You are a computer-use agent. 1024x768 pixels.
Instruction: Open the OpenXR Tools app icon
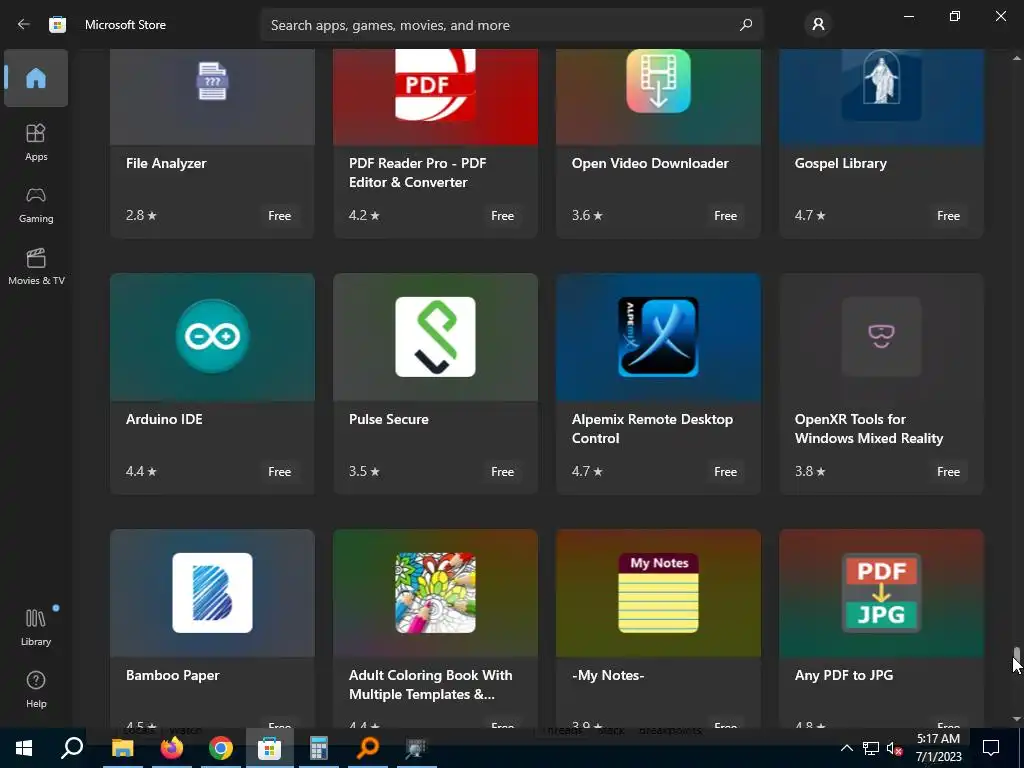[881, 337]
